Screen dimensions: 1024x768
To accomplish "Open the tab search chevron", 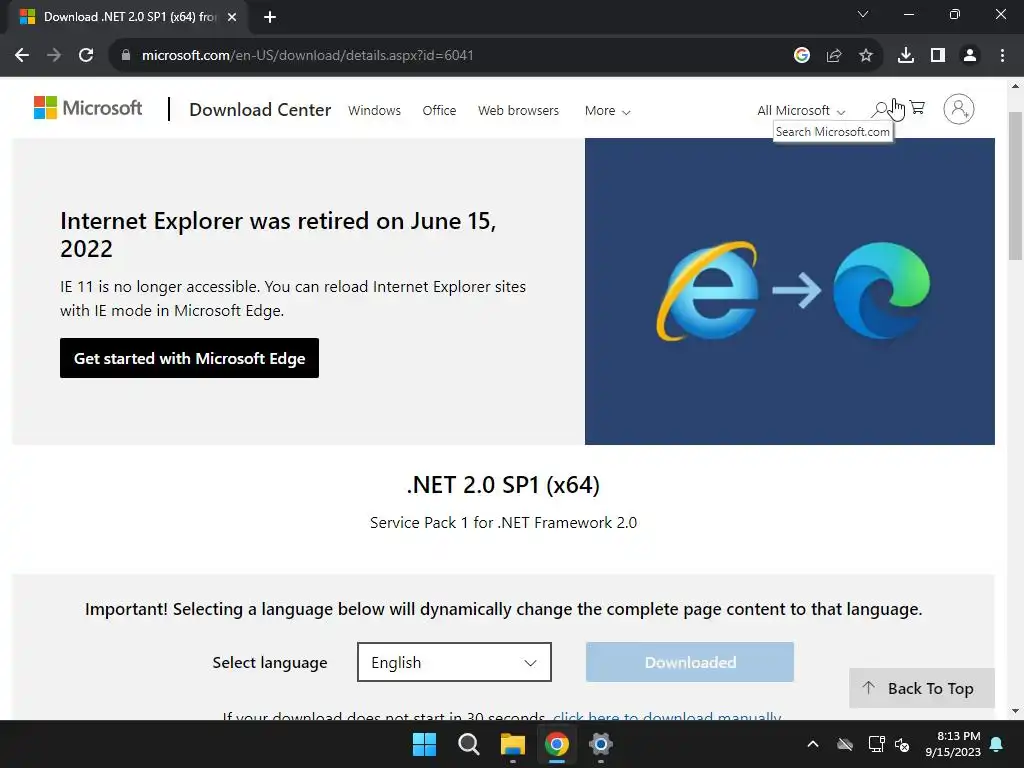I will click(863, 14).
